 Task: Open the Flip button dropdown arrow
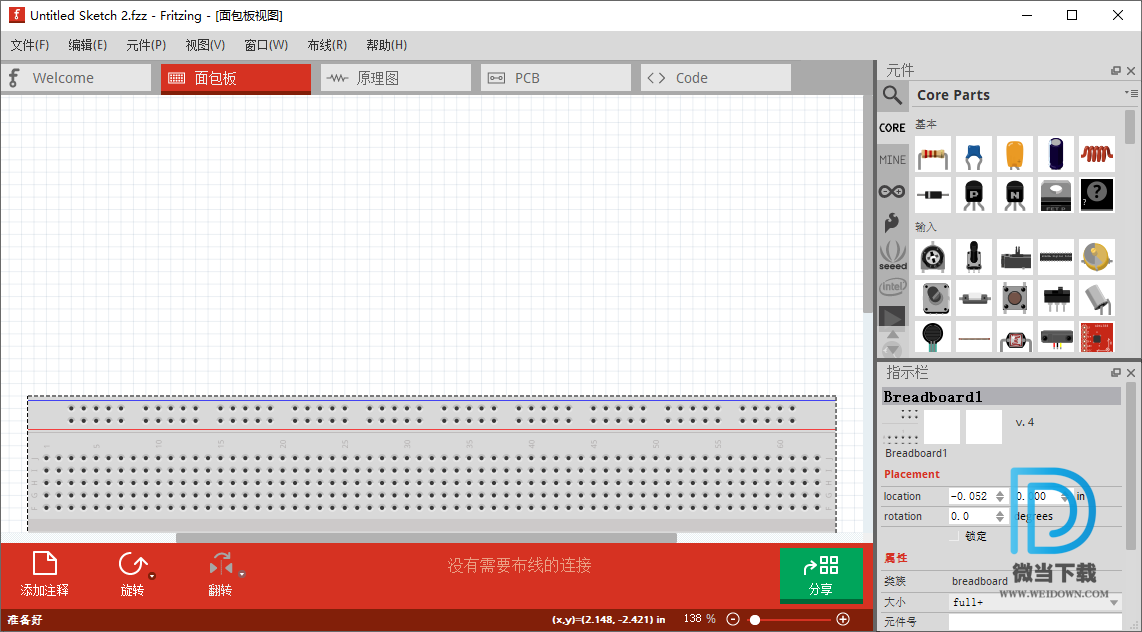point(242,574)
